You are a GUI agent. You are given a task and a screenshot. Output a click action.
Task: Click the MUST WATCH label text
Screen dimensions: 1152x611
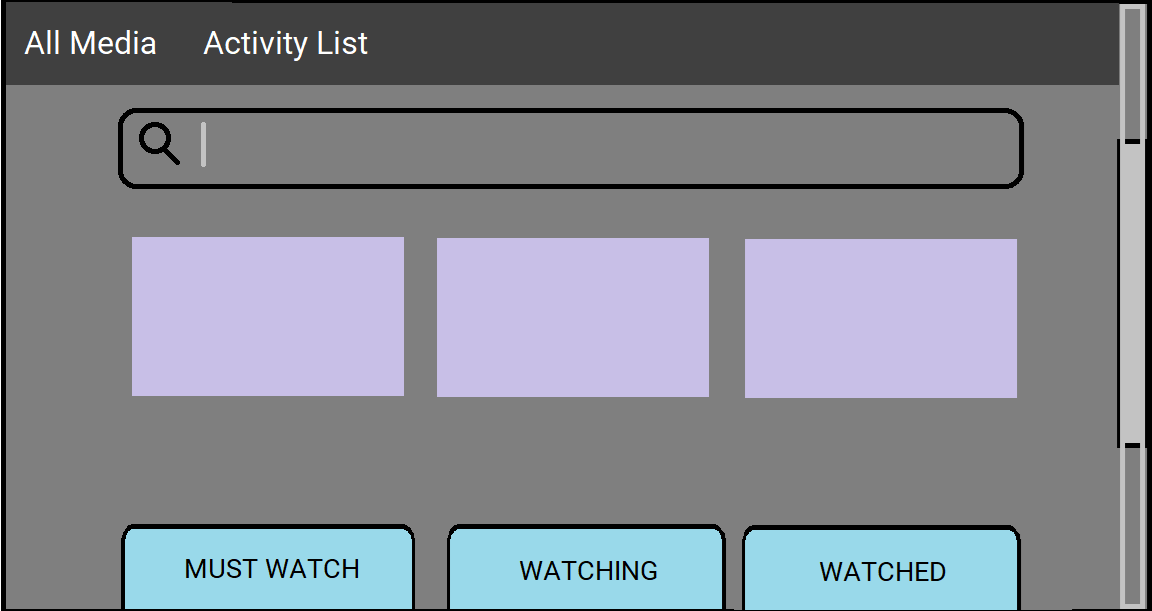pyautogui.click(x=272, y=569)
